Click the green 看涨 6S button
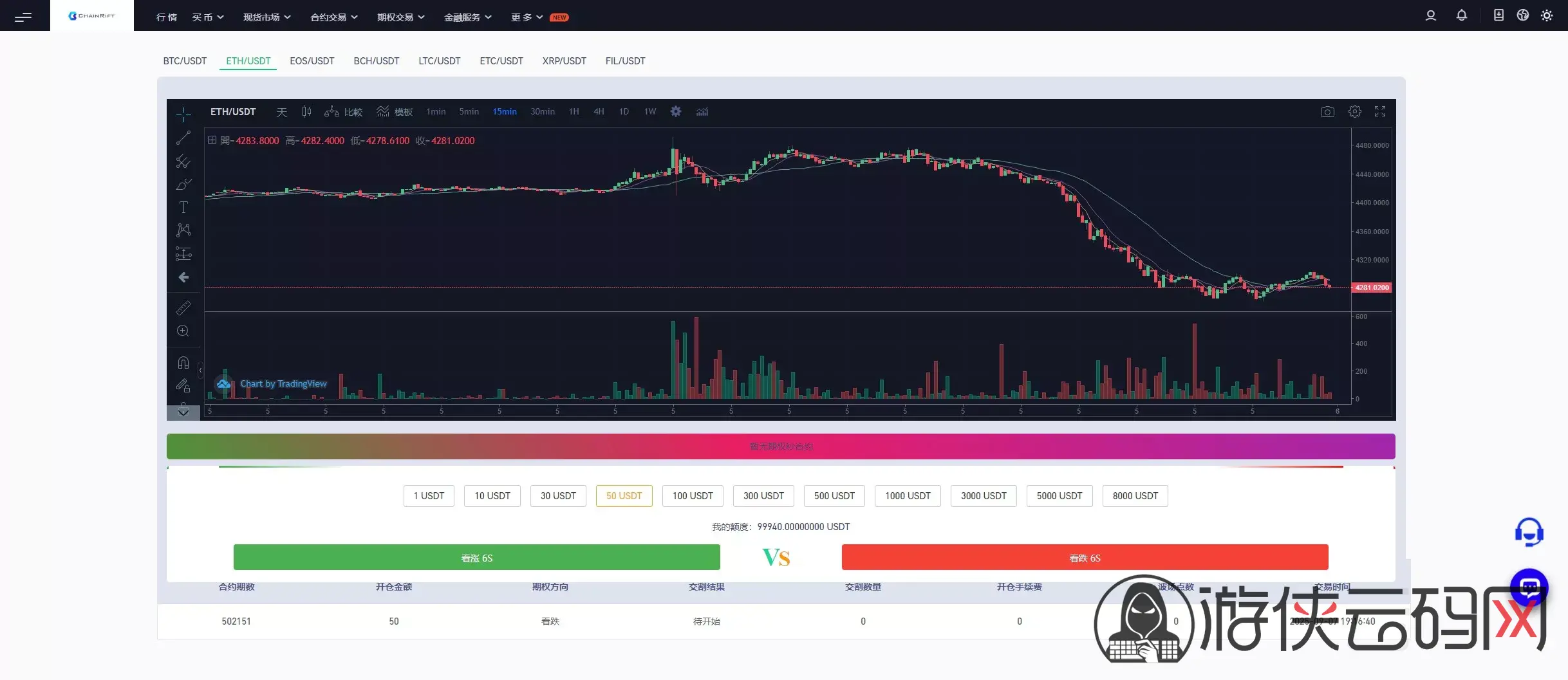Viewport: 1568px width, 680px height. pos(476,558)
